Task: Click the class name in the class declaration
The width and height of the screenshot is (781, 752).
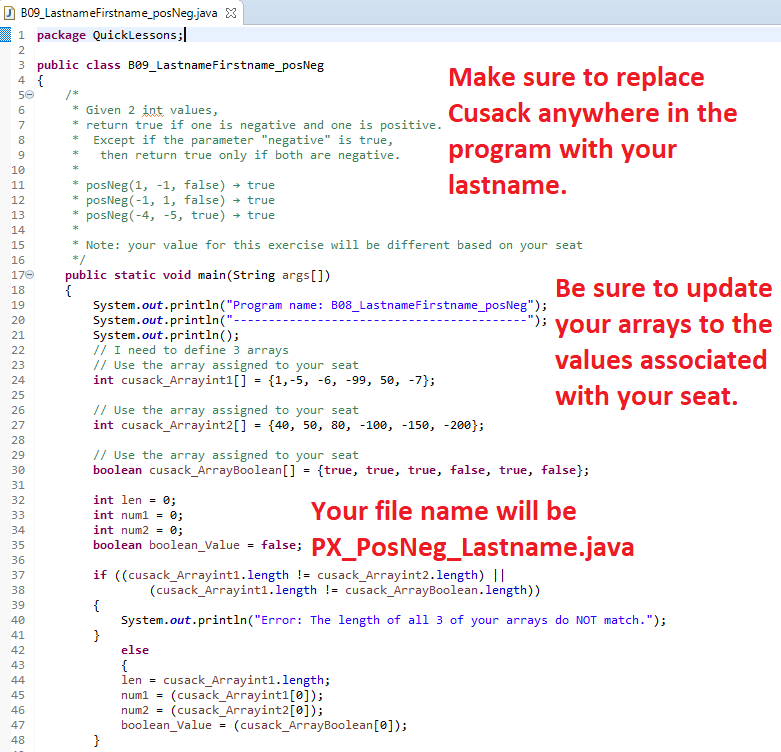Action: [225, 65]
